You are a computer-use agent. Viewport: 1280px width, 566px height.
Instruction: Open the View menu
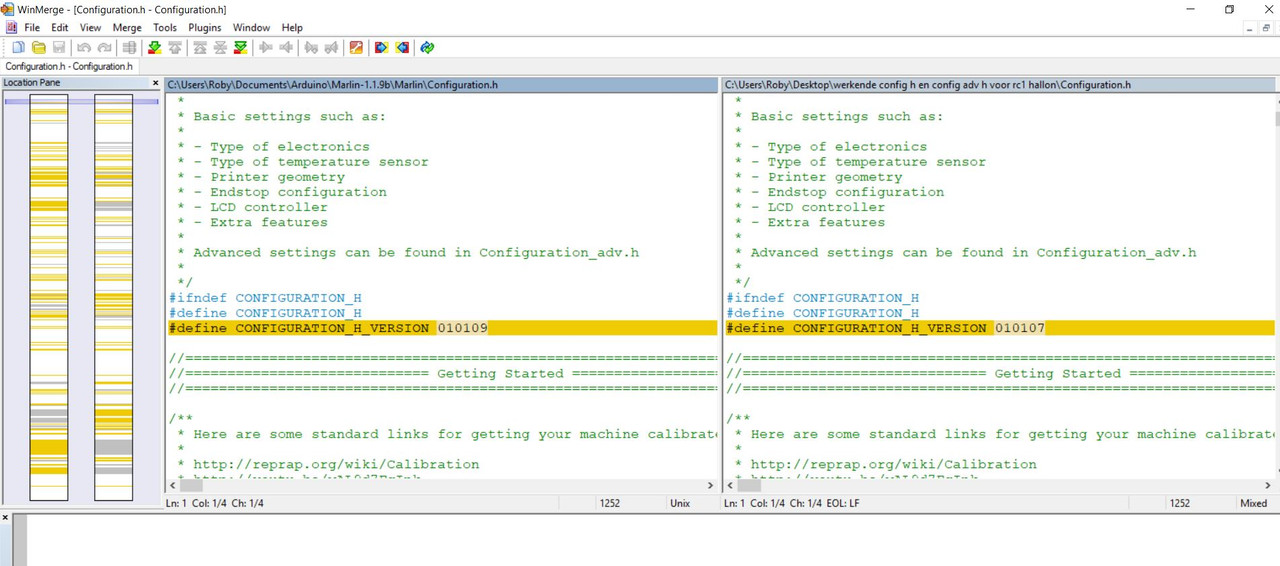[90, 27]
